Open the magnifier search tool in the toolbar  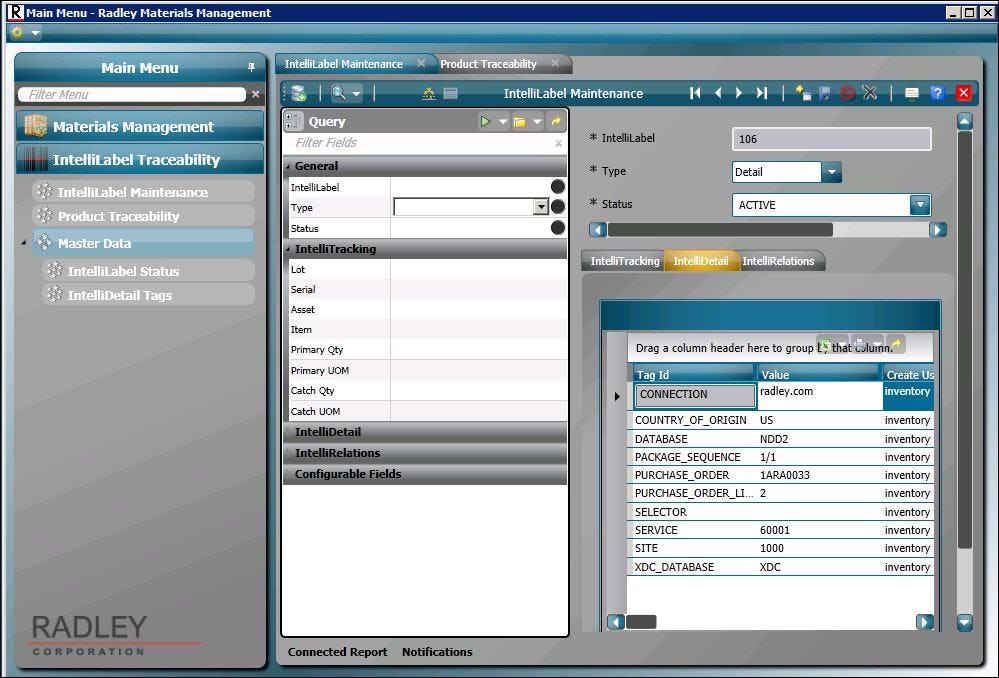point(340,92)
